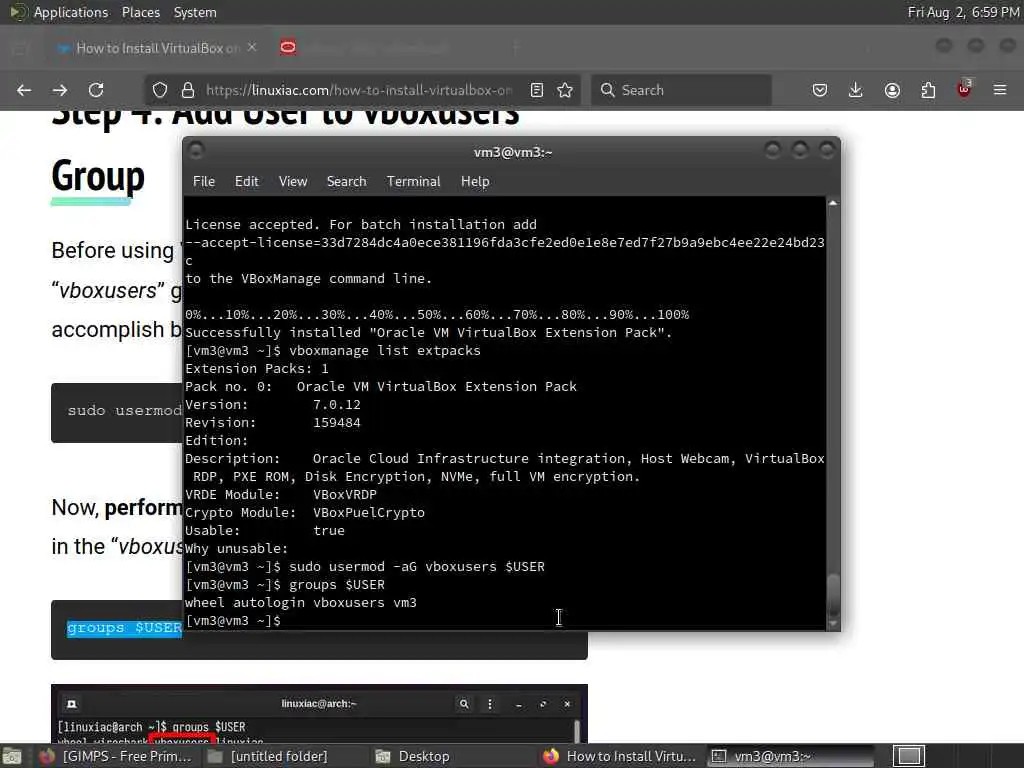
Task: Close the How to Install VirtualBox tab
Action: pos(252,48)
